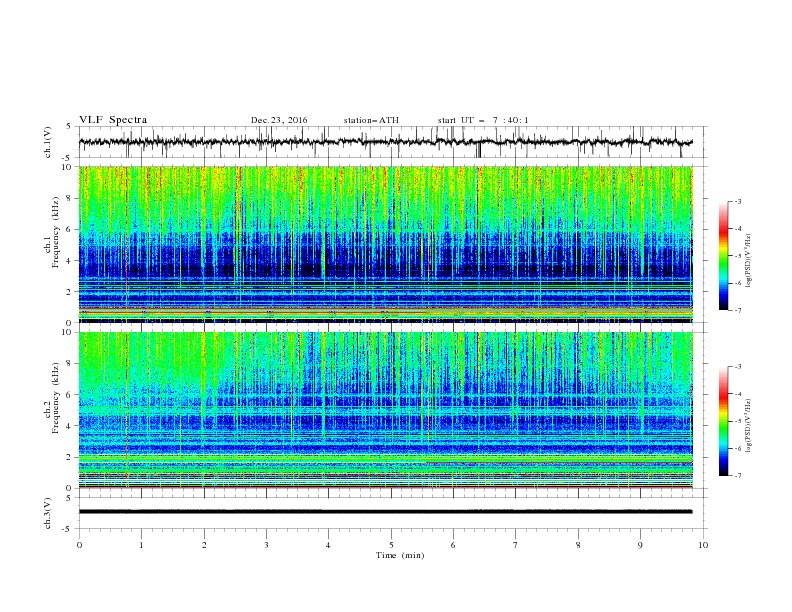The width and height of the screenshot is (792, 612).
Task: Click the ch.1 spectrogram panel
Action: (385, 244)
